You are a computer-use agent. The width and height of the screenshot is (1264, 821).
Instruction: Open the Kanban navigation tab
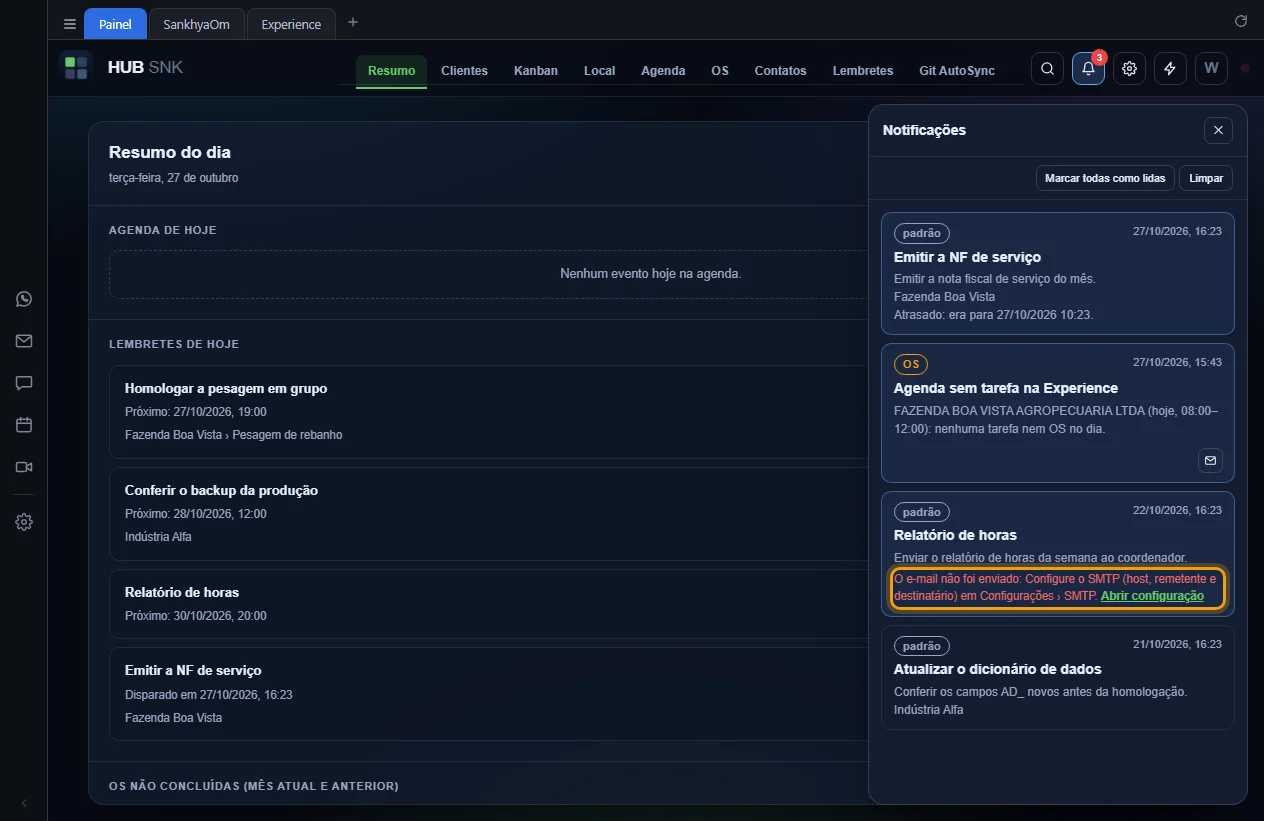(x=536, y=71)
